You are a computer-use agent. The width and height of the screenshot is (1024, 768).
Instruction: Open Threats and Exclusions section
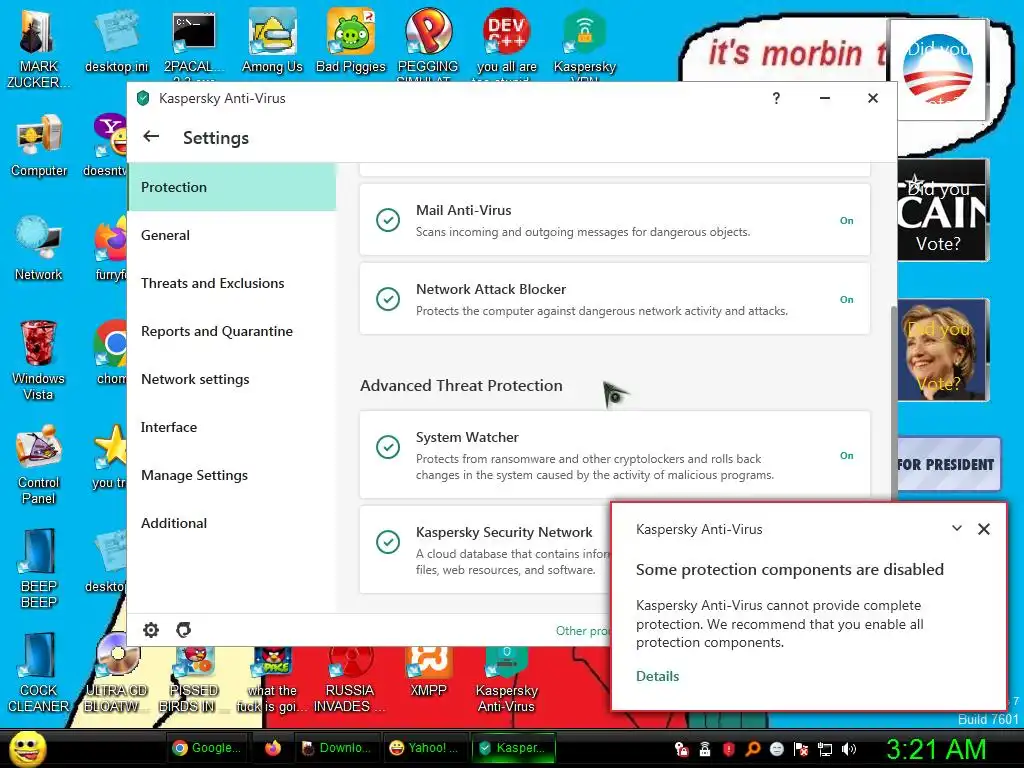(x=232, y=283)
